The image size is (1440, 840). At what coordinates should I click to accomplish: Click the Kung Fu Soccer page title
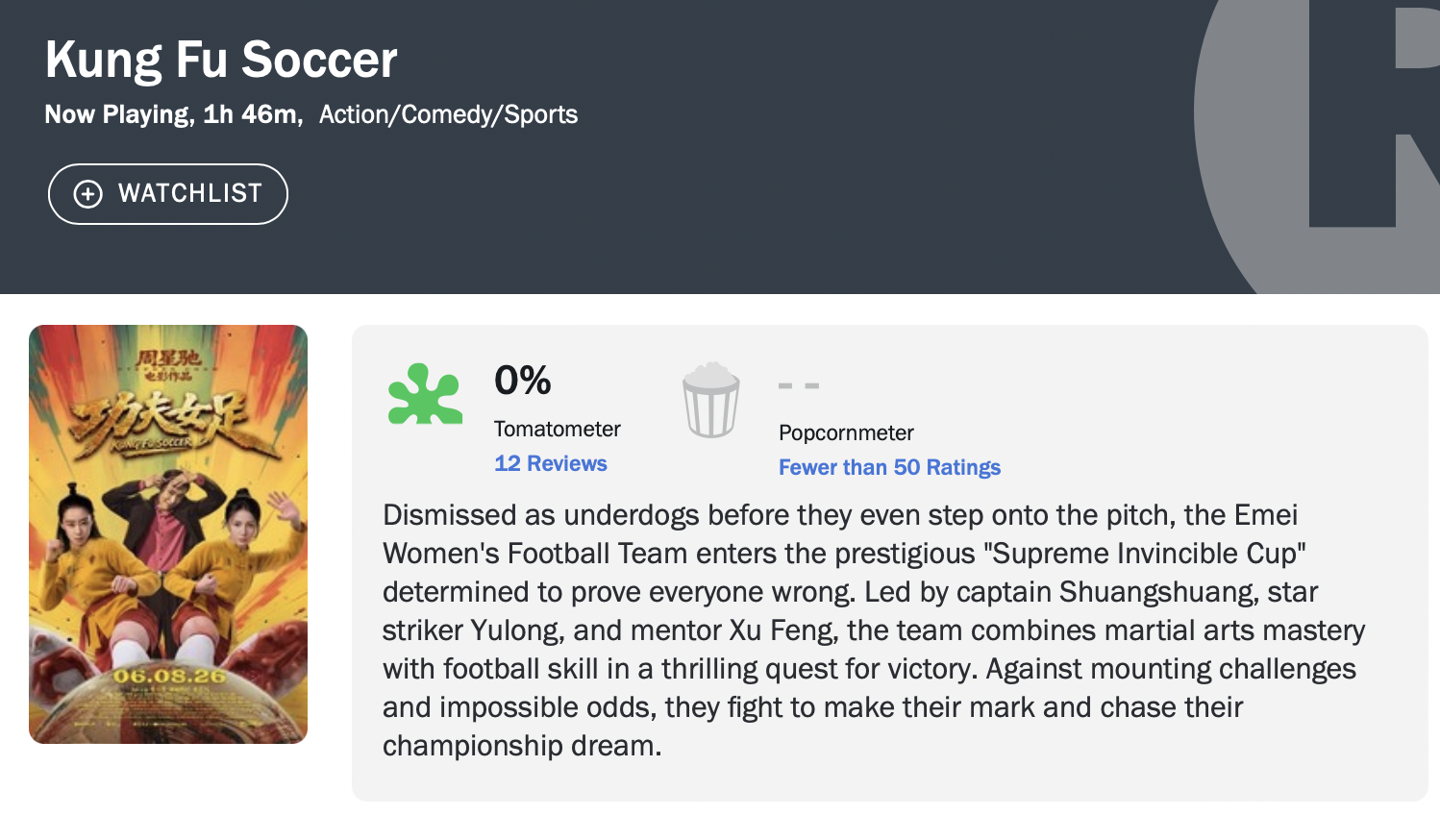(221, 60)
